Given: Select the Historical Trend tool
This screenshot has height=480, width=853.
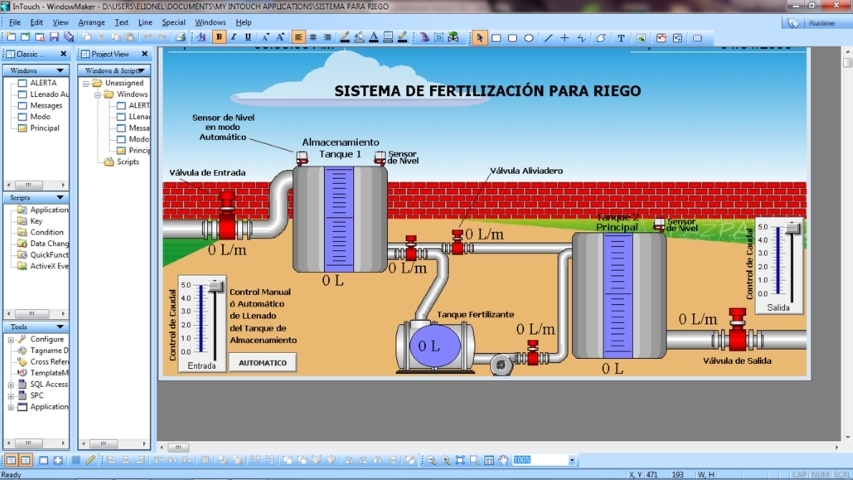Looking at the screenshot, I should 677,38.
